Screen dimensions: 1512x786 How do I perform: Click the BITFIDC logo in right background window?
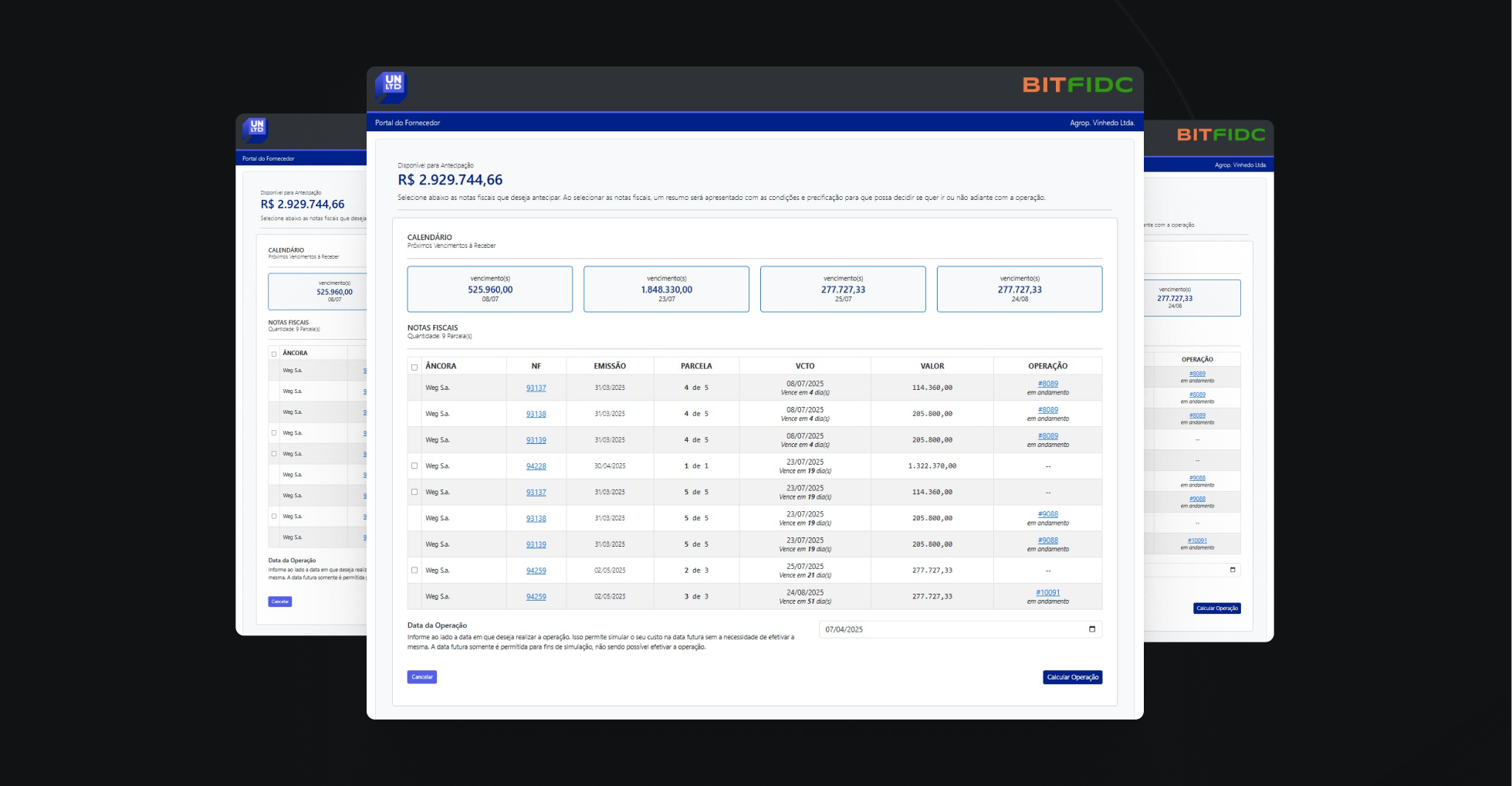point(1220,135)
